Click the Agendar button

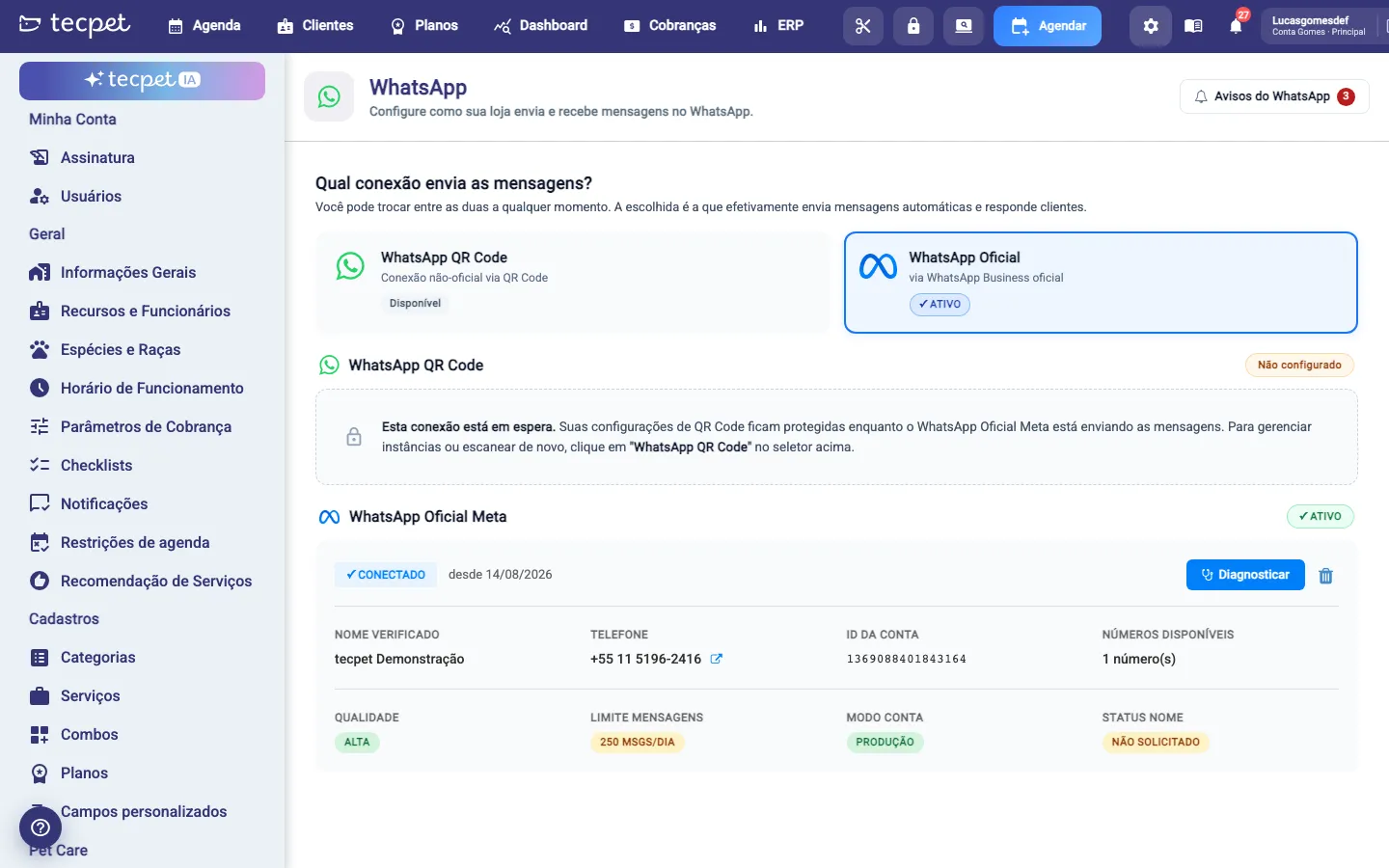1048,26
